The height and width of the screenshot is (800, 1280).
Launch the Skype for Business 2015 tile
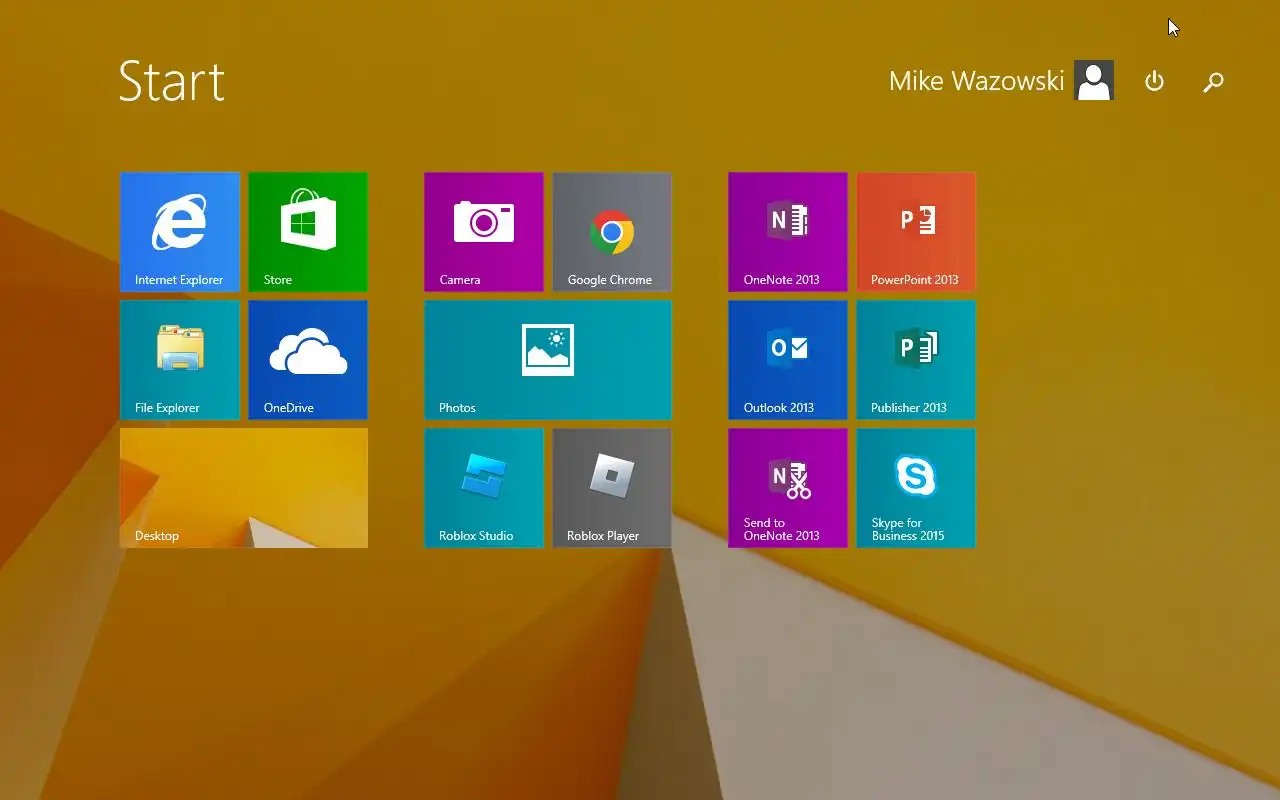916,488
